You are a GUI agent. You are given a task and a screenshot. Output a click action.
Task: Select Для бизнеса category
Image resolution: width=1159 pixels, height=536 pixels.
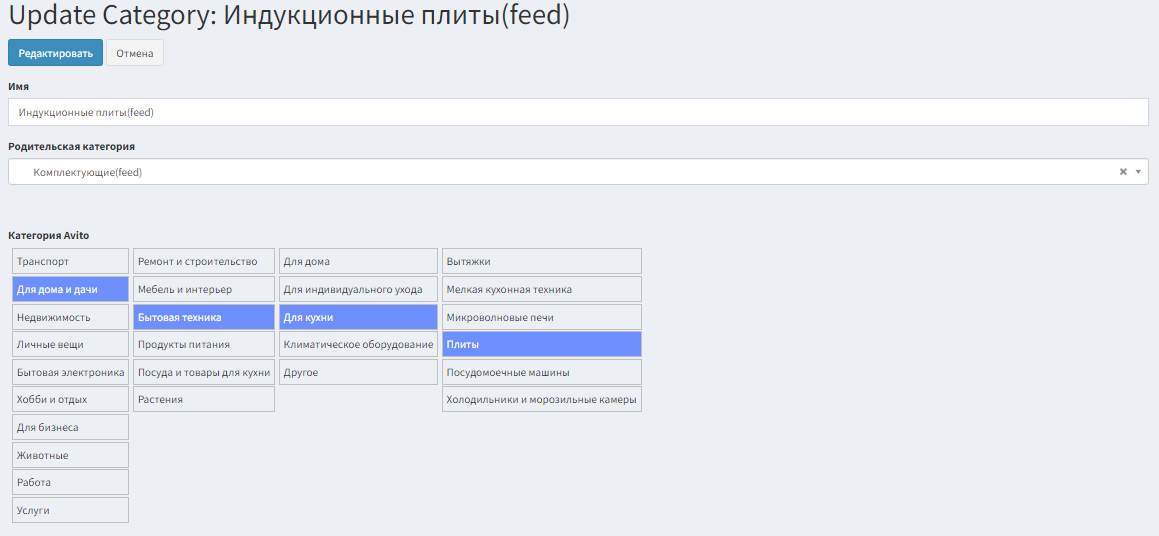tap(71, 427)
